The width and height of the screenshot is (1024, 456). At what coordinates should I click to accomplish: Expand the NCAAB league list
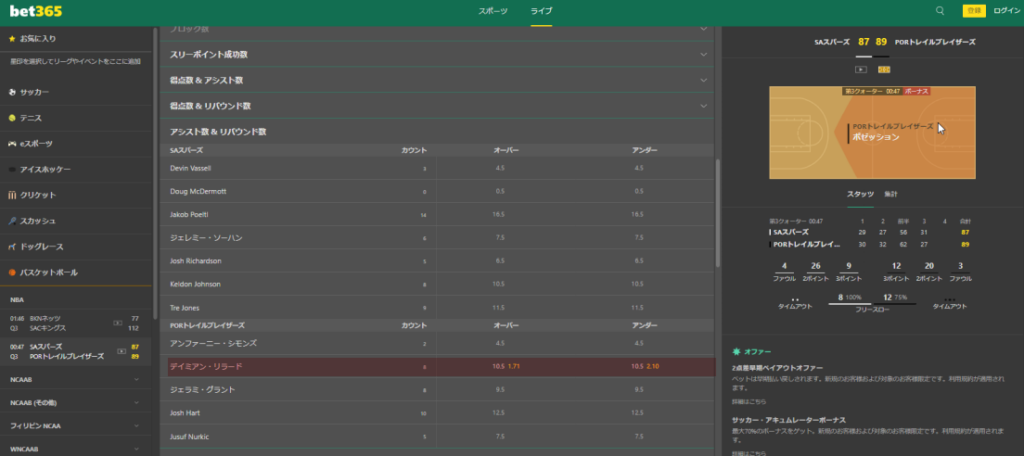tap(135, 379)
